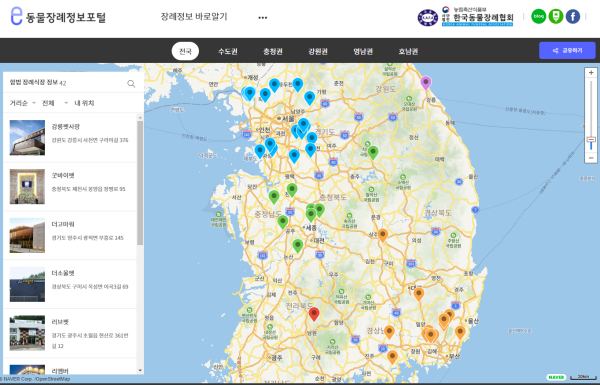Select the orange marker beside 경상남도 label
600x385 pixels.
[x=390, y=331]
